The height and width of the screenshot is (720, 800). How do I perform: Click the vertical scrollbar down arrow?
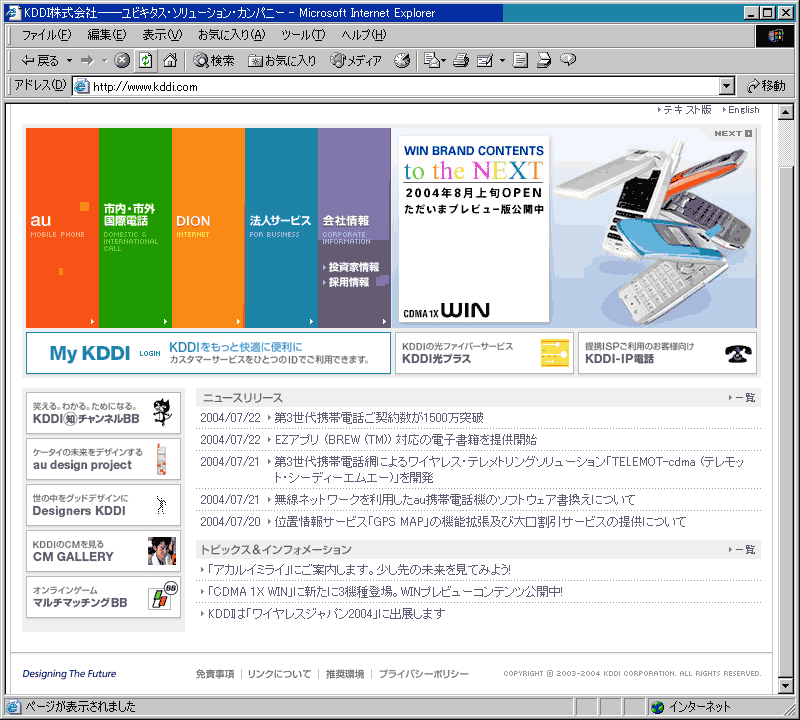tap(786, 686)
